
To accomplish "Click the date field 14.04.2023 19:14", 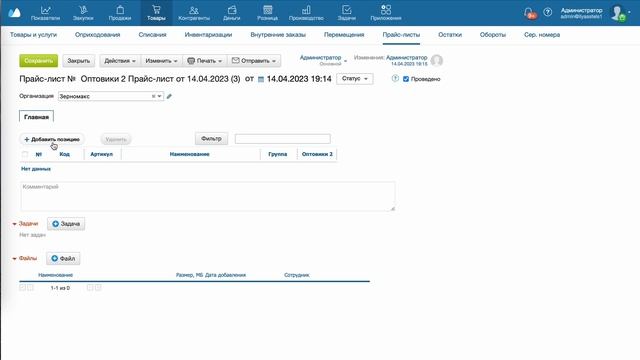I will coord(299,79).
